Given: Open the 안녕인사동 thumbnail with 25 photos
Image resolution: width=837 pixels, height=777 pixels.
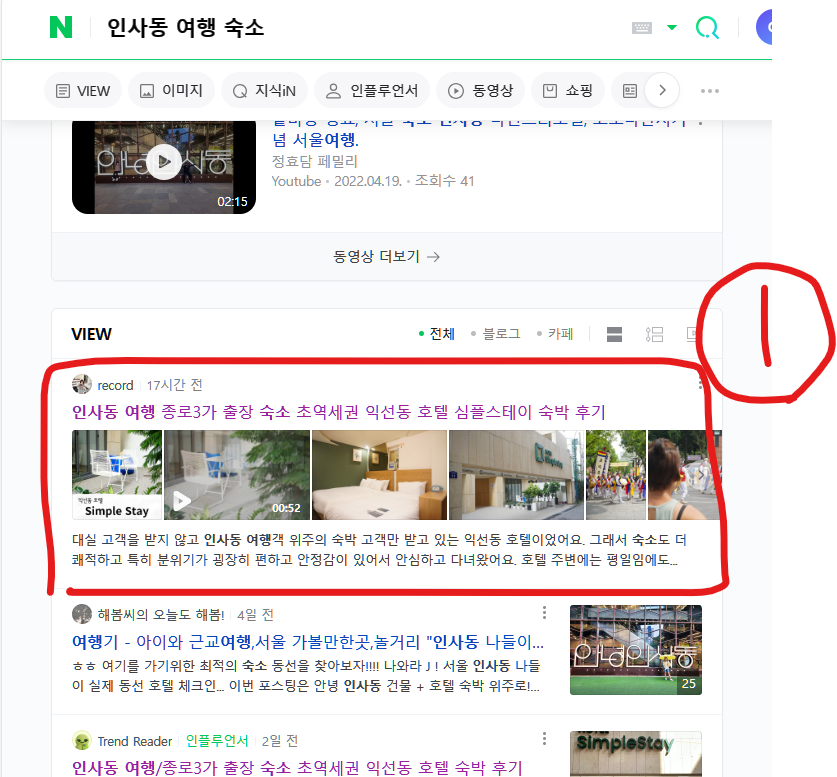Looking at the screenshot, I should click(636, 650).
